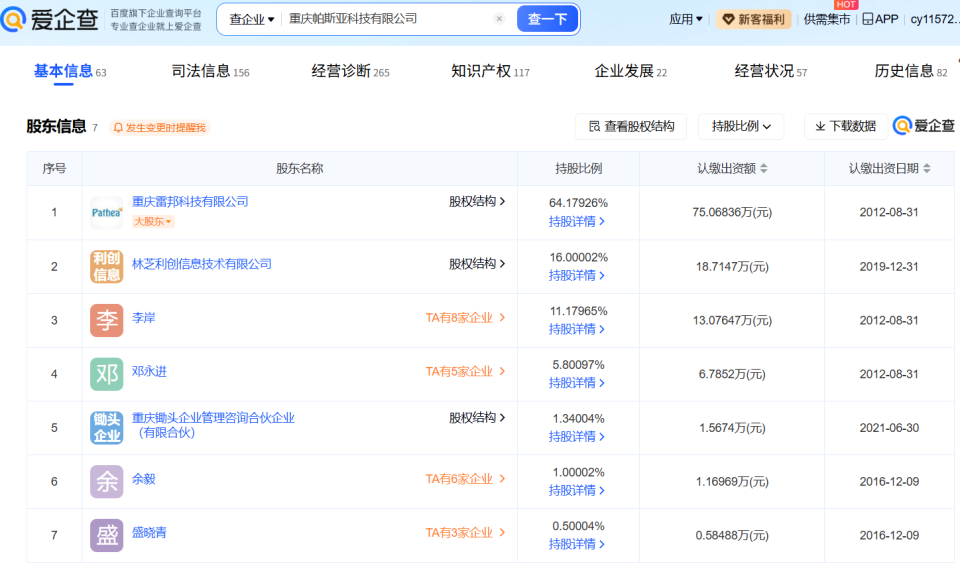Click the 查一下 search button
This screenshot has width=960, height=564.
(547, 19)
